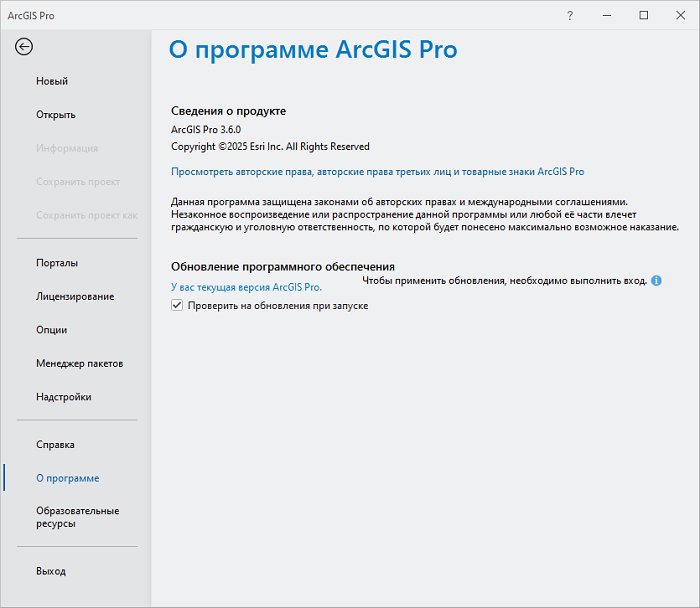Click the blue info icon beside update message
The image size is (700, 608).
[x=656, y=281]
